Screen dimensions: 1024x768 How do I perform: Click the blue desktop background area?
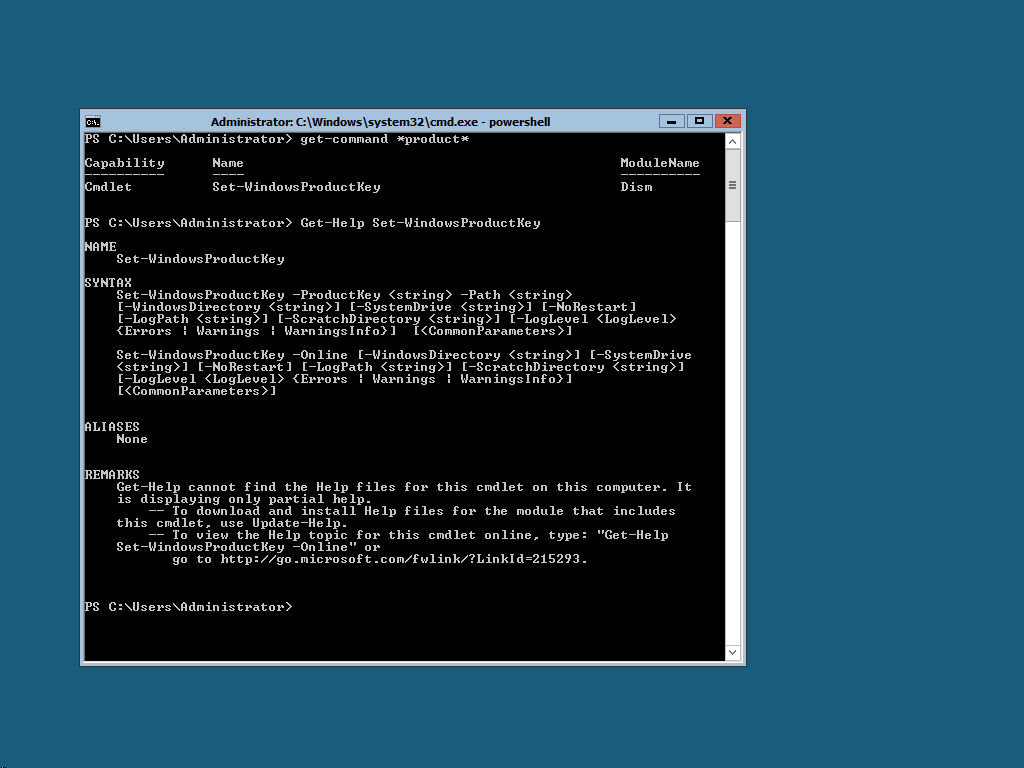pyautogui.click(x=882, y=392)
